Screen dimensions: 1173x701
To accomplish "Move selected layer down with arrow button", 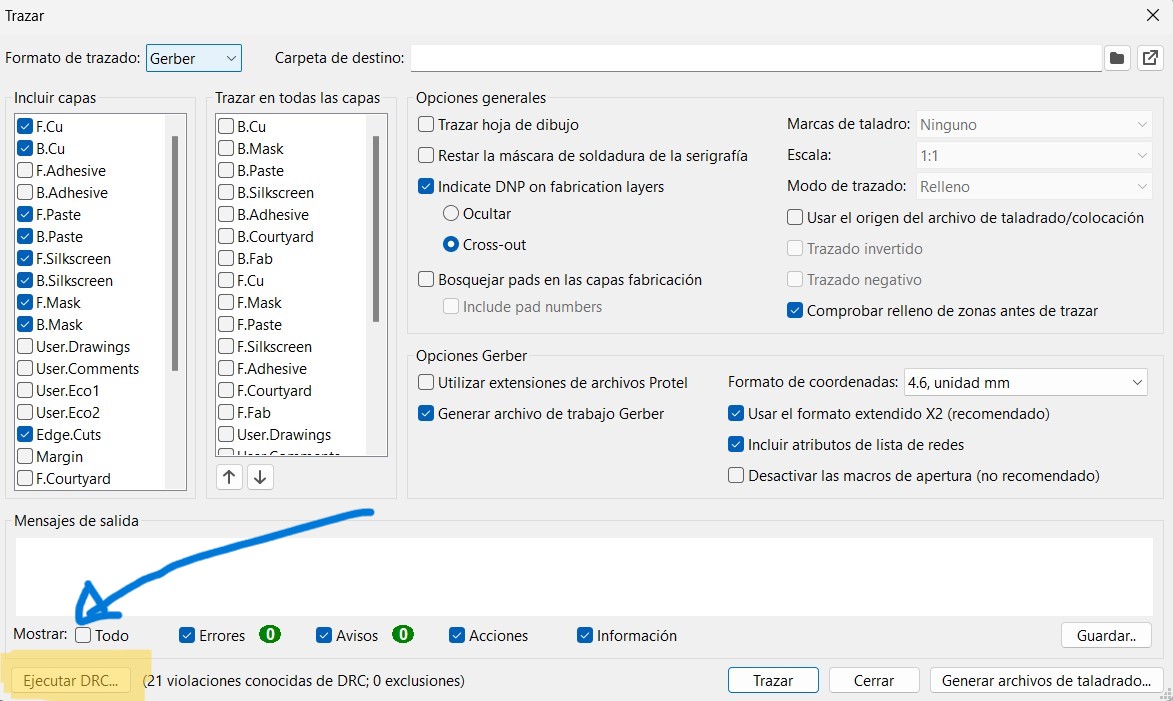I will pyautogui.click(x=260, y=477).
